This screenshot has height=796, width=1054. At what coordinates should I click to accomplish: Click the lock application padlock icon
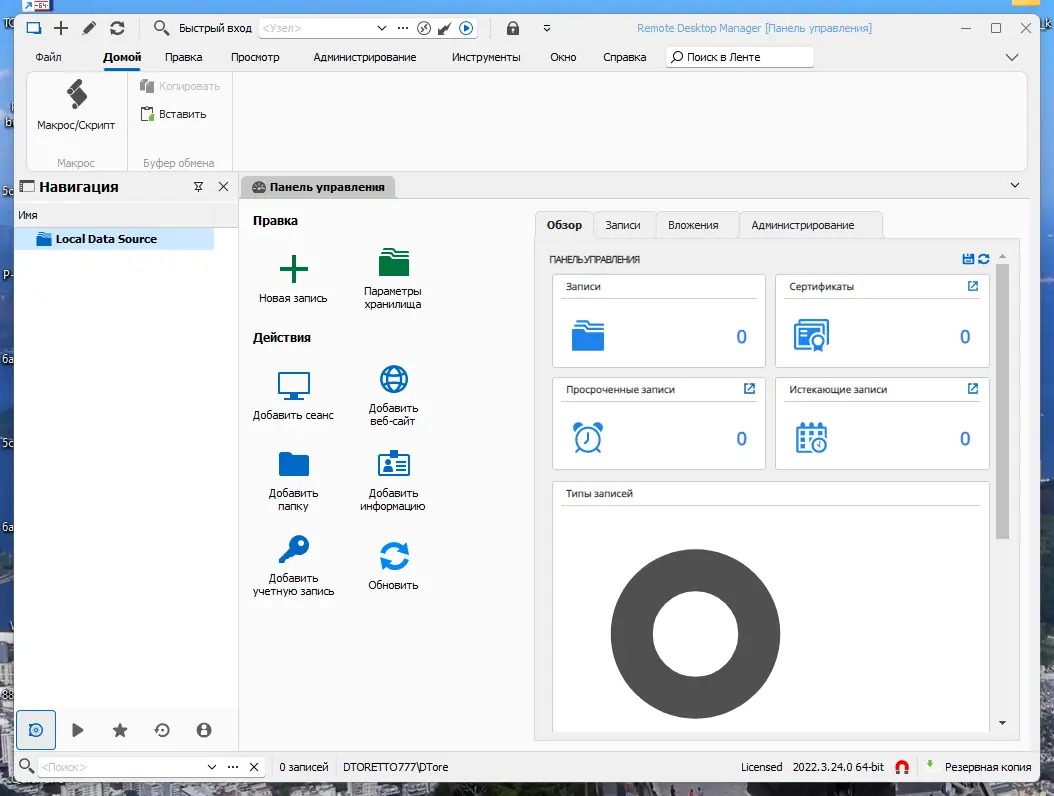coord(513,28)
